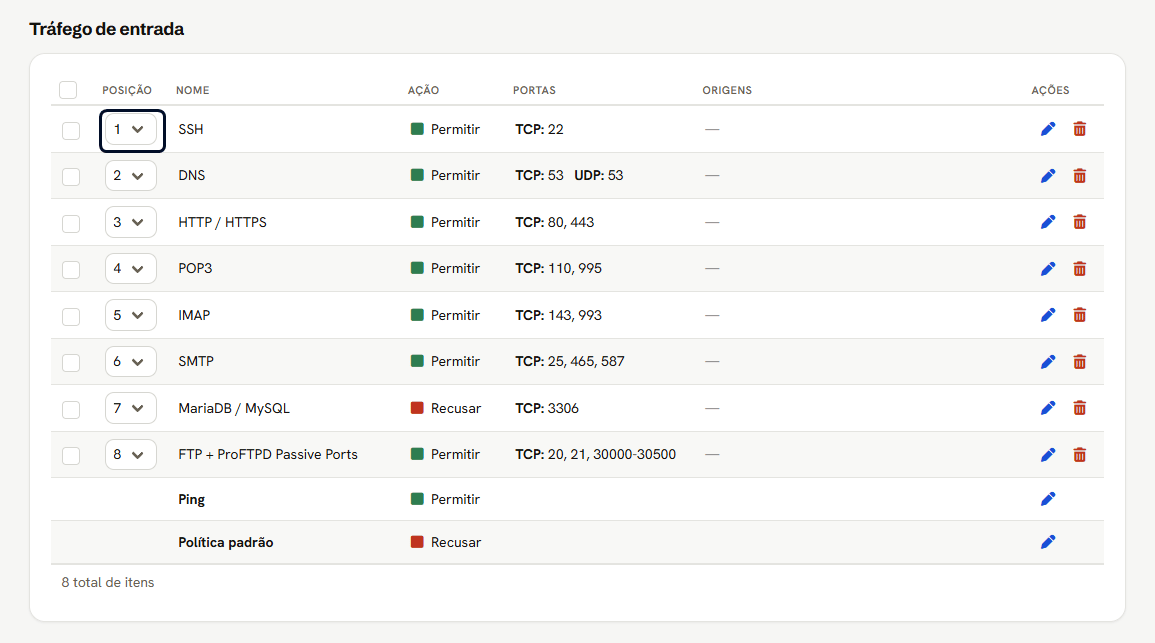Check the SSH row checkbox
Image resolution: width=1155 pixels, height=643 pixels.
[x=71, y=131]
